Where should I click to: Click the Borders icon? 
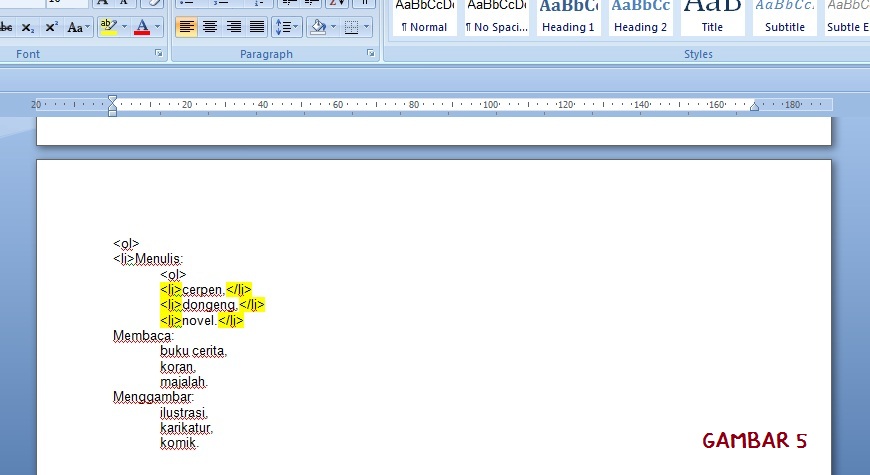point(350,27)
